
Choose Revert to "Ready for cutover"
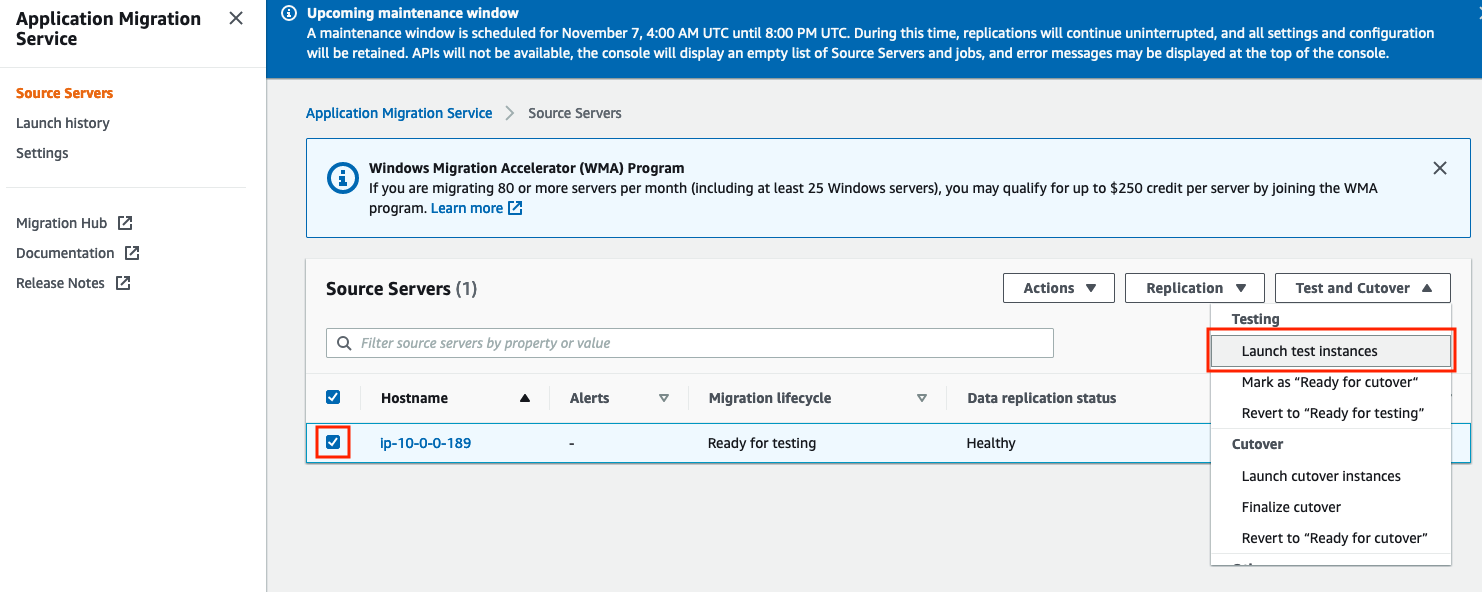pos(1330,538)
